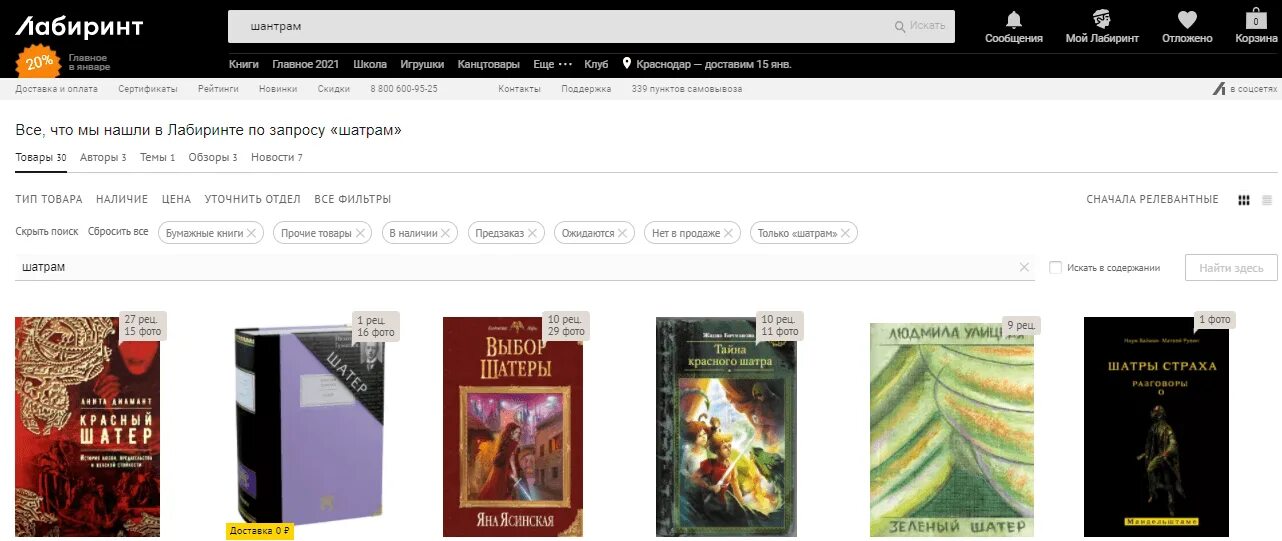Open the СНАЧАЛА РЕЛЕВАНТНЫЕ sort dropdown
Screen dimensions: 1282x541
[1152, 200]
